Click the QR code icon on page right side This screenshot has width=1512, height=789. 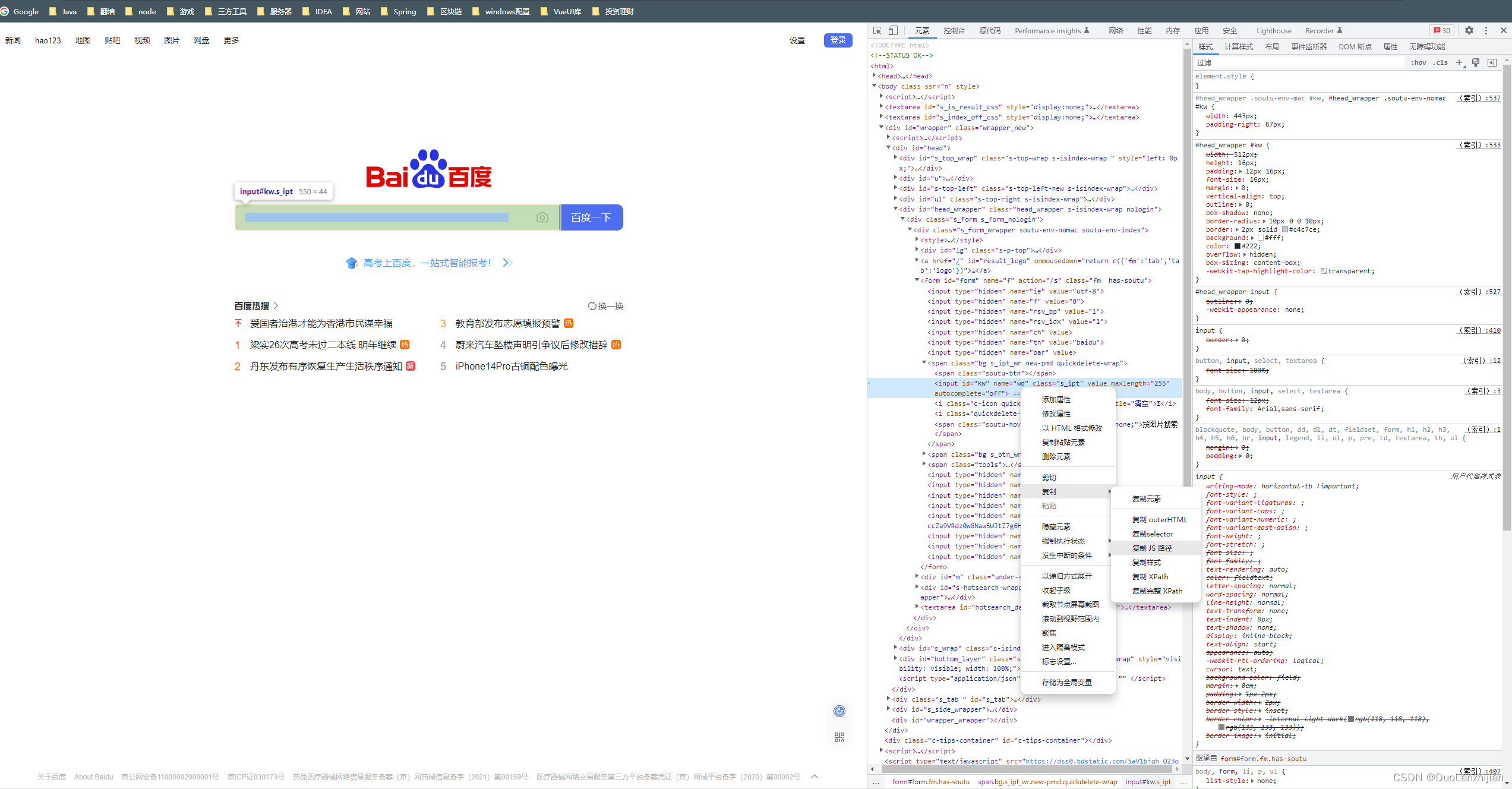tap(839, 737)
